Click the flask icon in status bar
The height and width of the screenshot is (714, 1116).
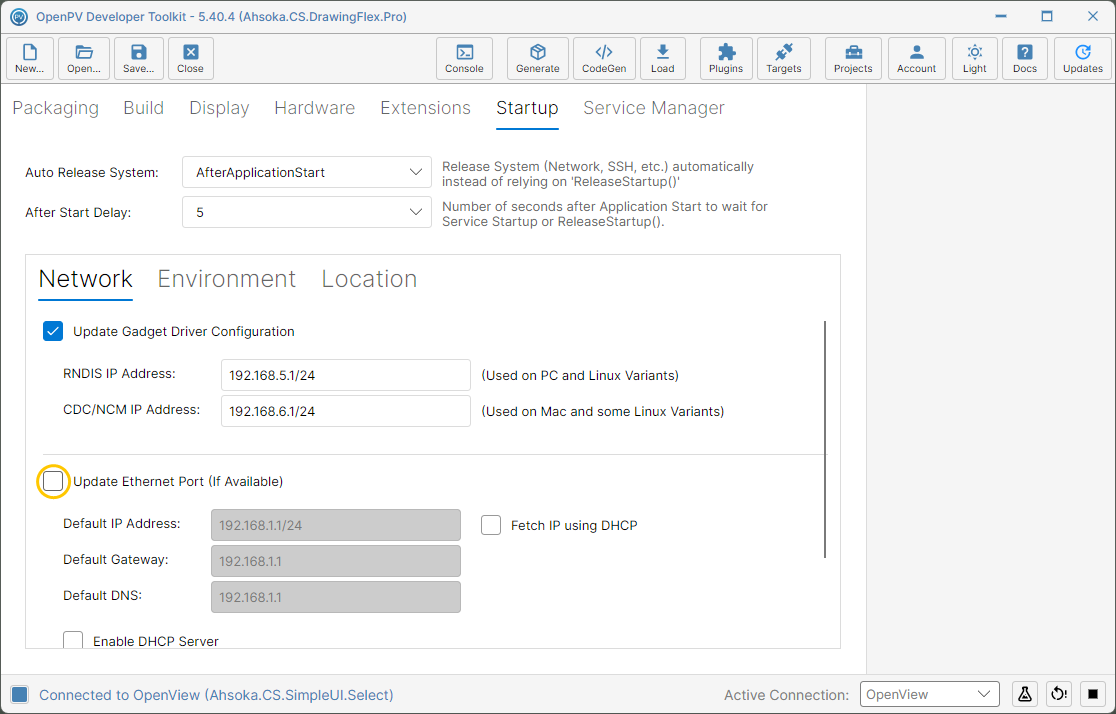pos(1025,694)
